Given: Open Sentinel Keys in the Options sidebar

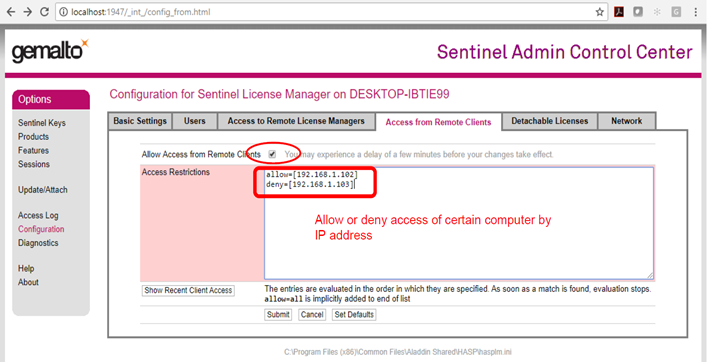Looking at the screenshot, I should [42, 123].
